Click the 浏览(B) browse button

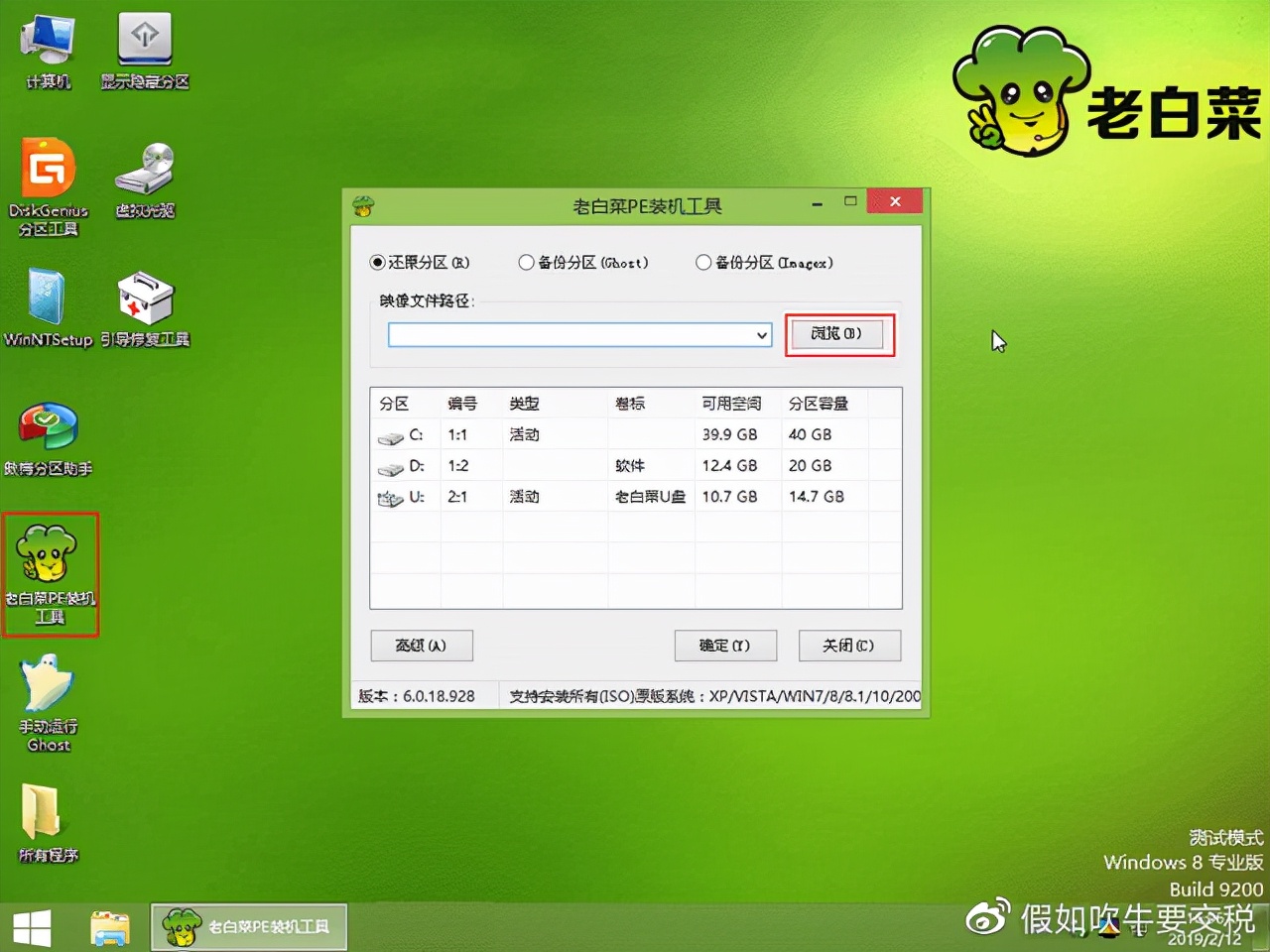point(838,334)
